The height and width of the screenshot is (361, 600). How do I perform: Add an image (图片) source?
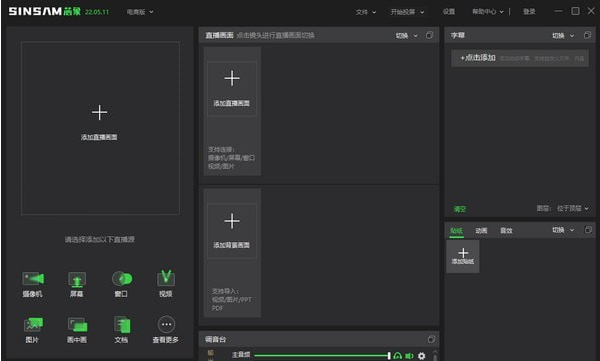(33, 330)
